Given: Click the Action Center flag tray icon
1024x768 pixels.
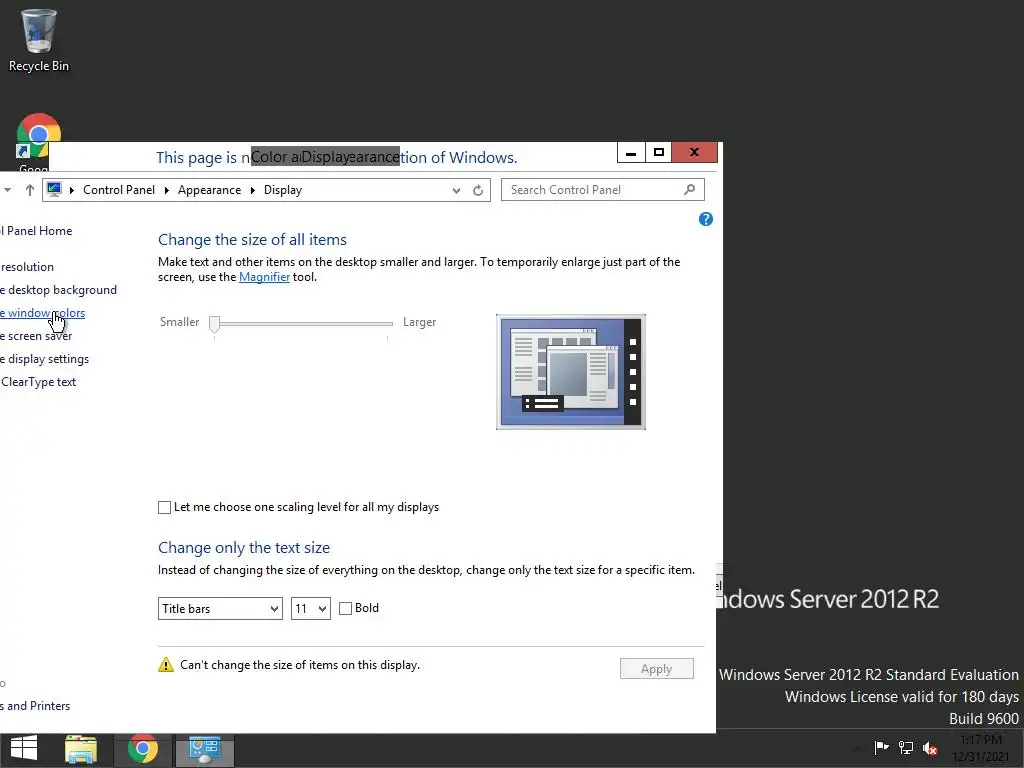Looking at the screenshot, I should pos(882,748).
